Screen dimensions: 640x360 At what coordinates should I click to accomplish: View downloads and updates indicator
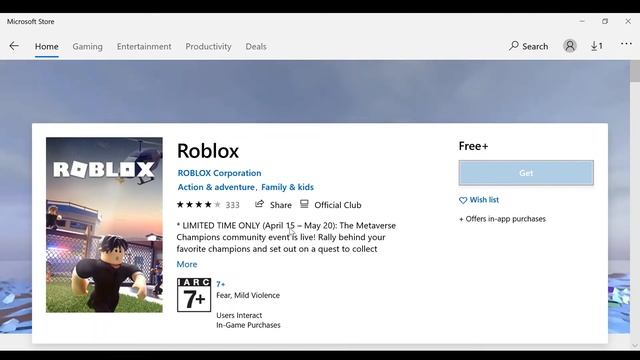tap(597, 46)
